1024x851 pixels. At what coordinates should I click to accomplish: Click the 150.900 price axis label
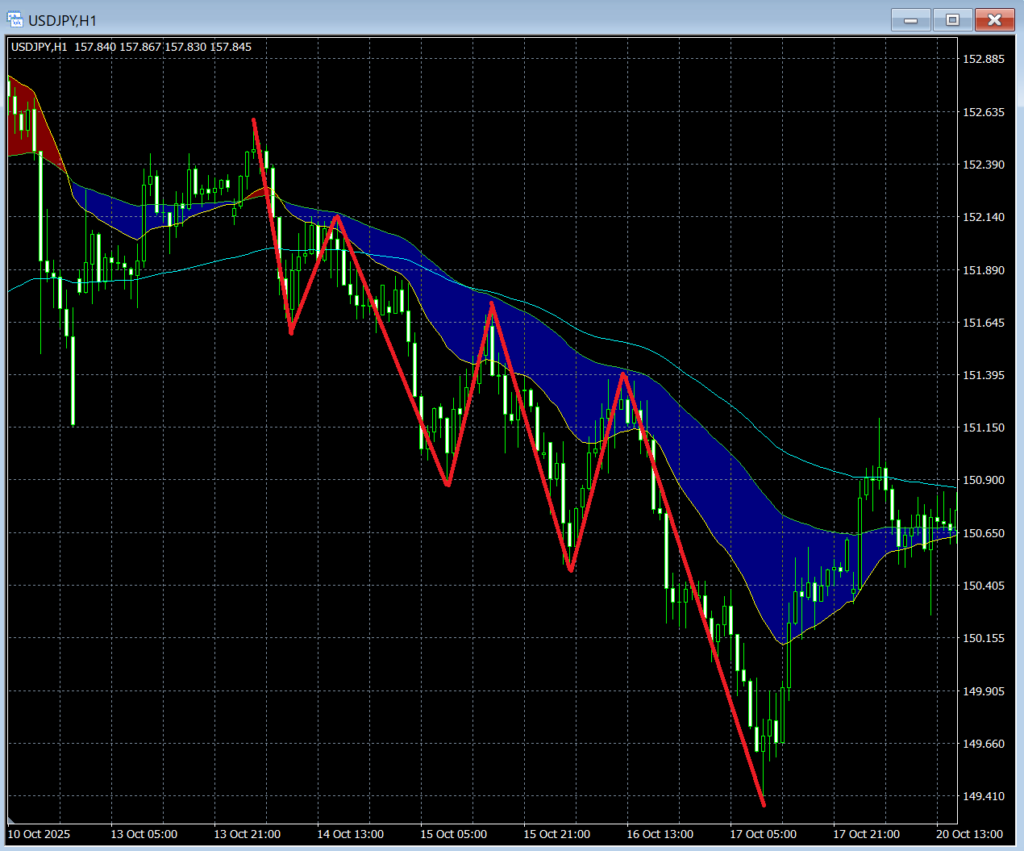coord(982,480)
